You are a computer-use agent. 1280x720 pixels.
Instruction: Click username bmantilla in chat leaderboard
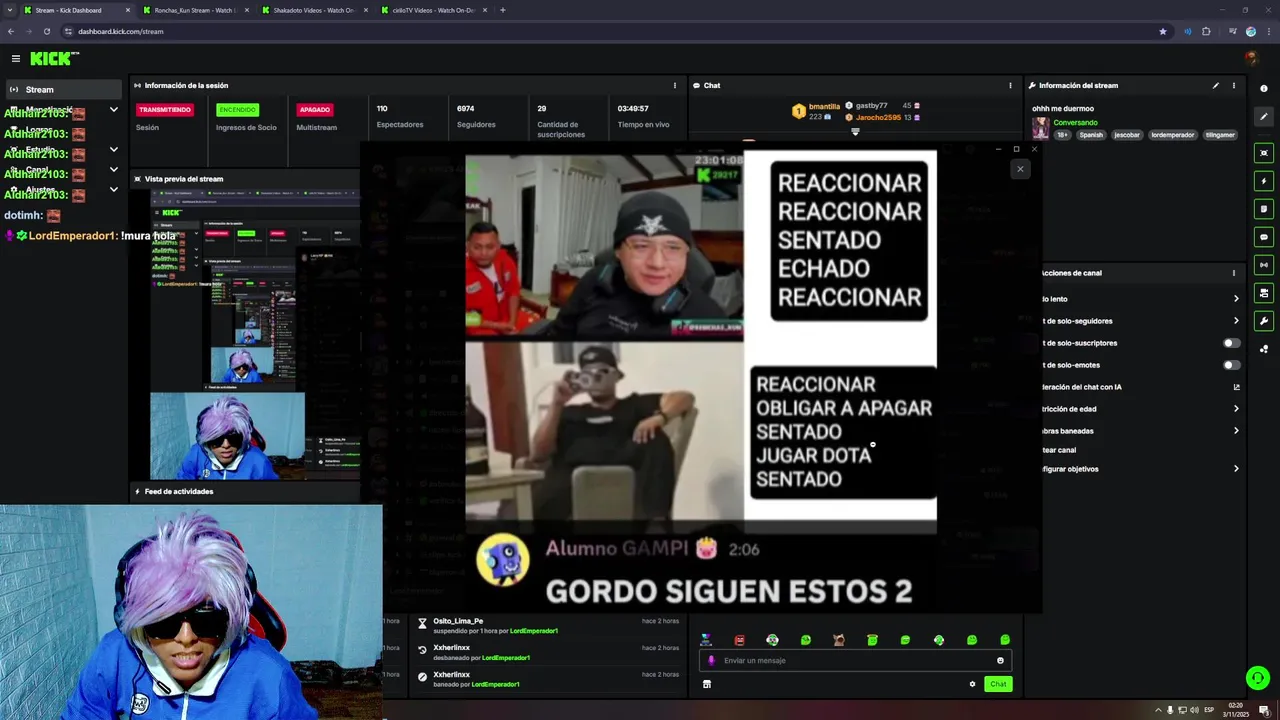tap(824, 106)
